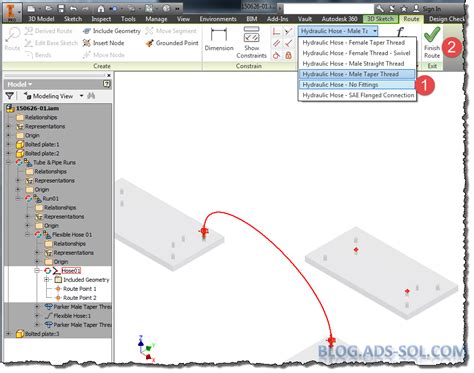Image resolution: width=474 pixels, height=373 pixels.
Task: Switch to the 3D Sketch tab
Action: (x=380, y=19)
